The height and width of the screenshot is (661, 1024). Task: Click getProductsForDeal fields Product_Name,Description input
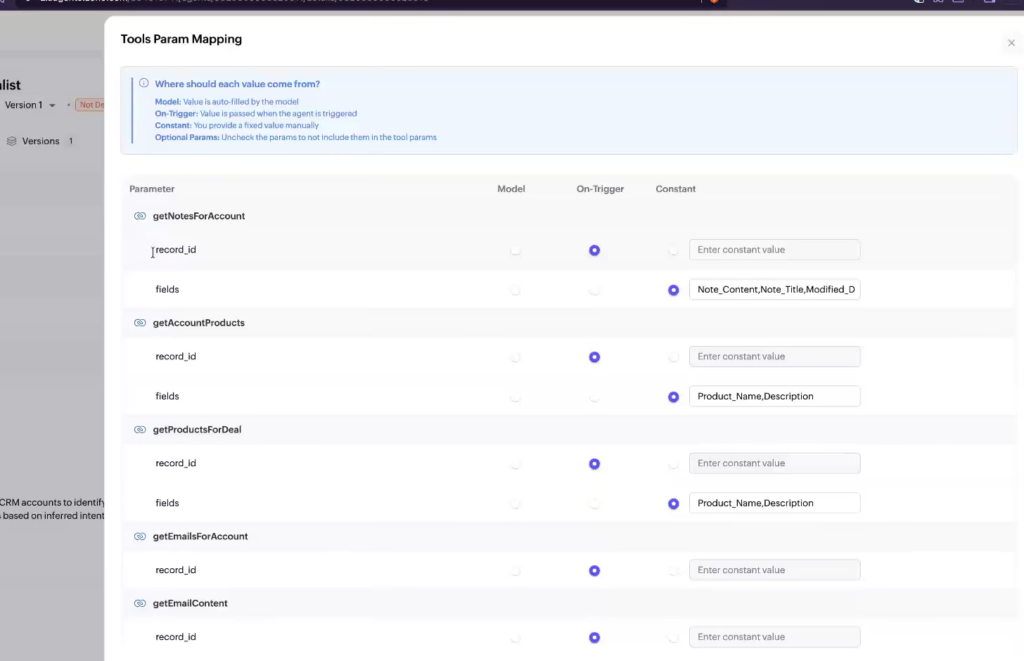[x=775, y=503]
